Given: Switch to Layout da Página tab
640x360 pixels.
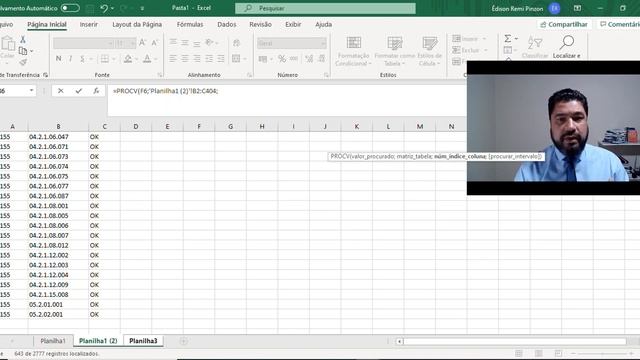Looking at the screenshot, I should click(137, 24).
